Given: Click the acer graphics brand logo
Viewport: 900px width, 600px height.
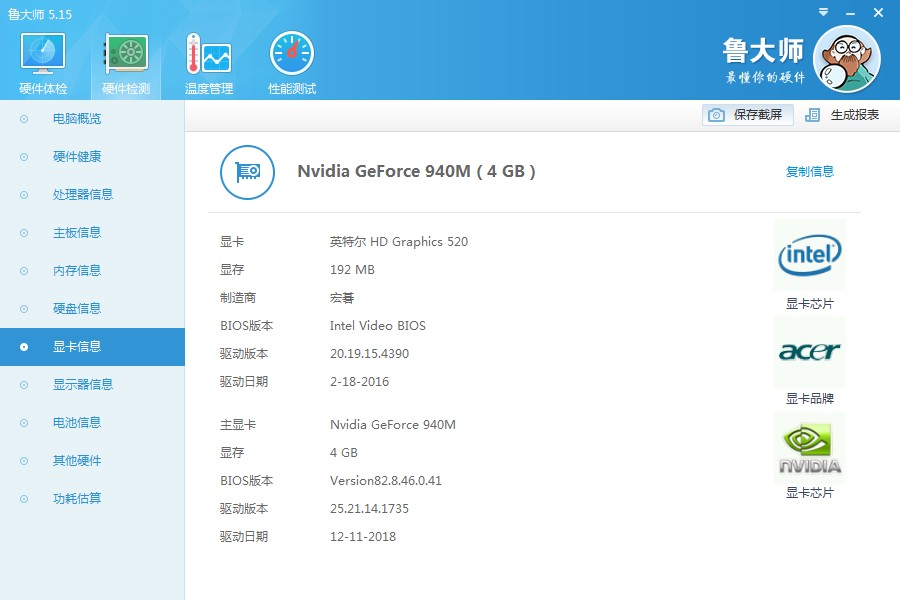Looking at the screenshot, I should pyautogui.click(x=809, y=352).
